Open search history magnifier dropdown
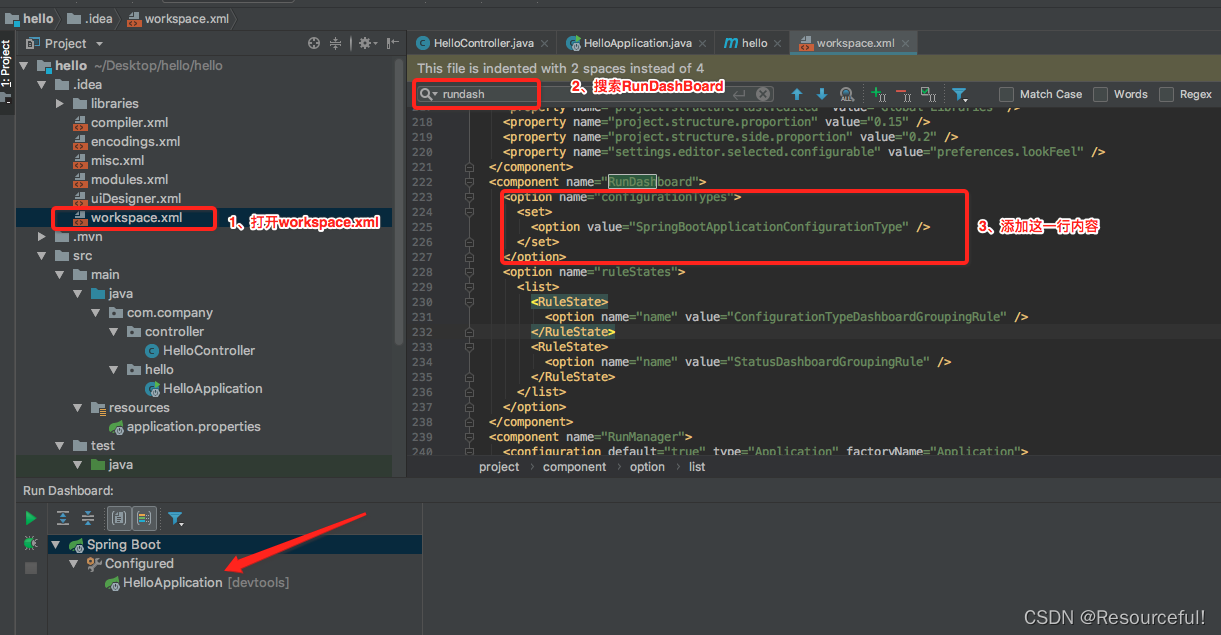This screenshot has width=1221, height=635. (x=430, y=94)
